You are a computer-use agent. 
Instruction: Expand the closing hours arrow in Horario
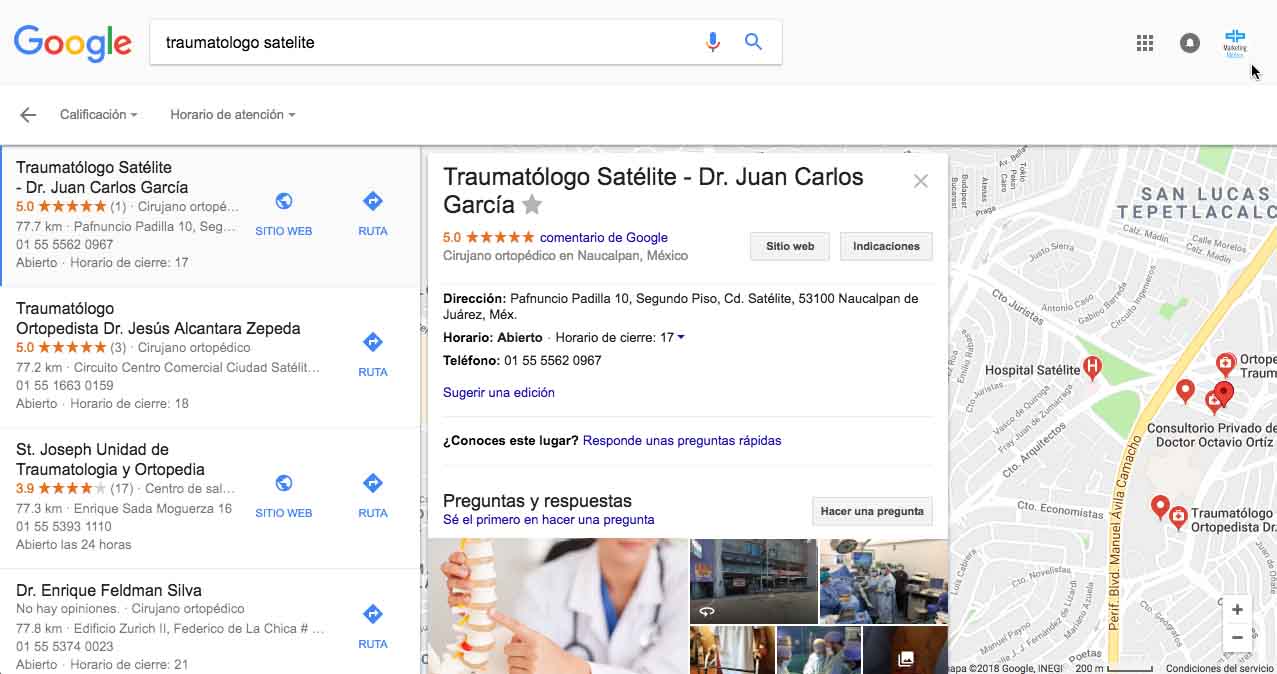(x=681, y=337)
